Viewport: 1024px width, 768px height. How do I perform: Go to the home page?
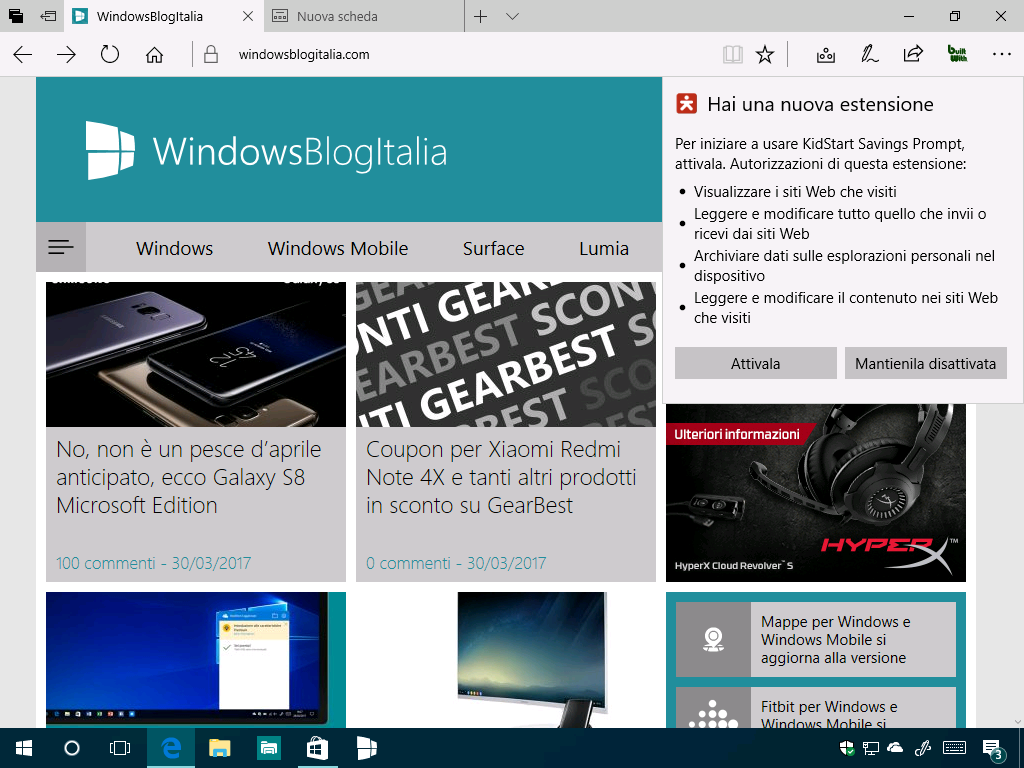pyautogui.click(x=154, y=54)
